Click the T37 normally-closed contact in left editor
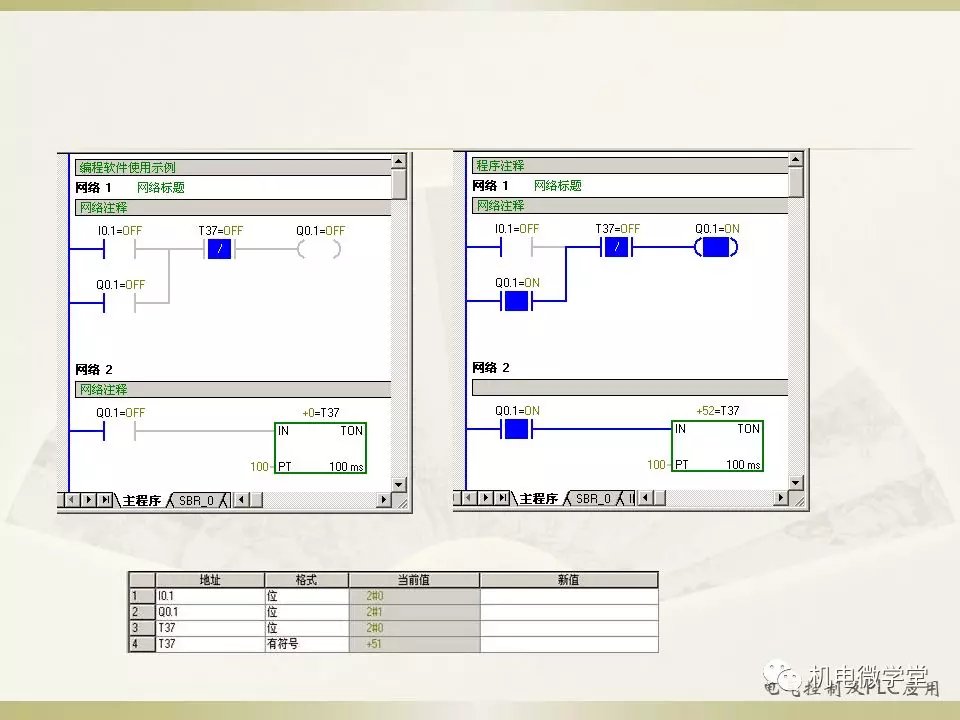Viewport: 960px width, 720px height. tap(219, 249)
